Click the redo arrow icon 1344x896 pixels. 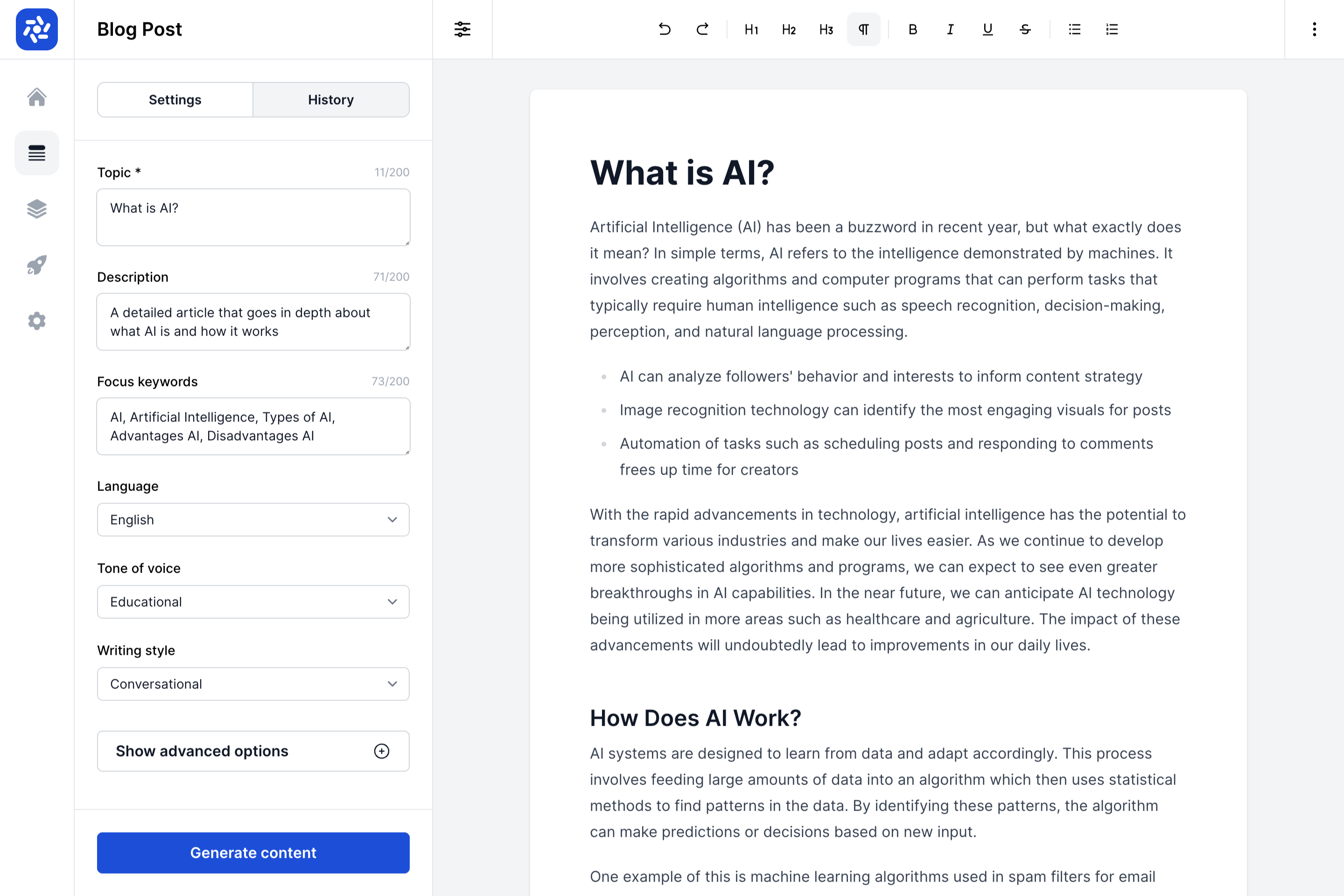[702, 29]
